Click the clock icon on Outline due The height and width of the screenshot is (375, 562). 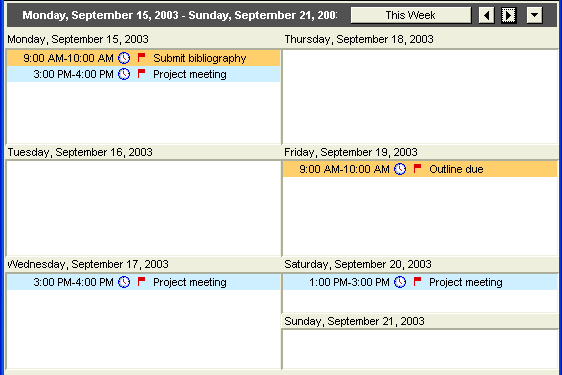pyautogui.click(x=400, y=169)
